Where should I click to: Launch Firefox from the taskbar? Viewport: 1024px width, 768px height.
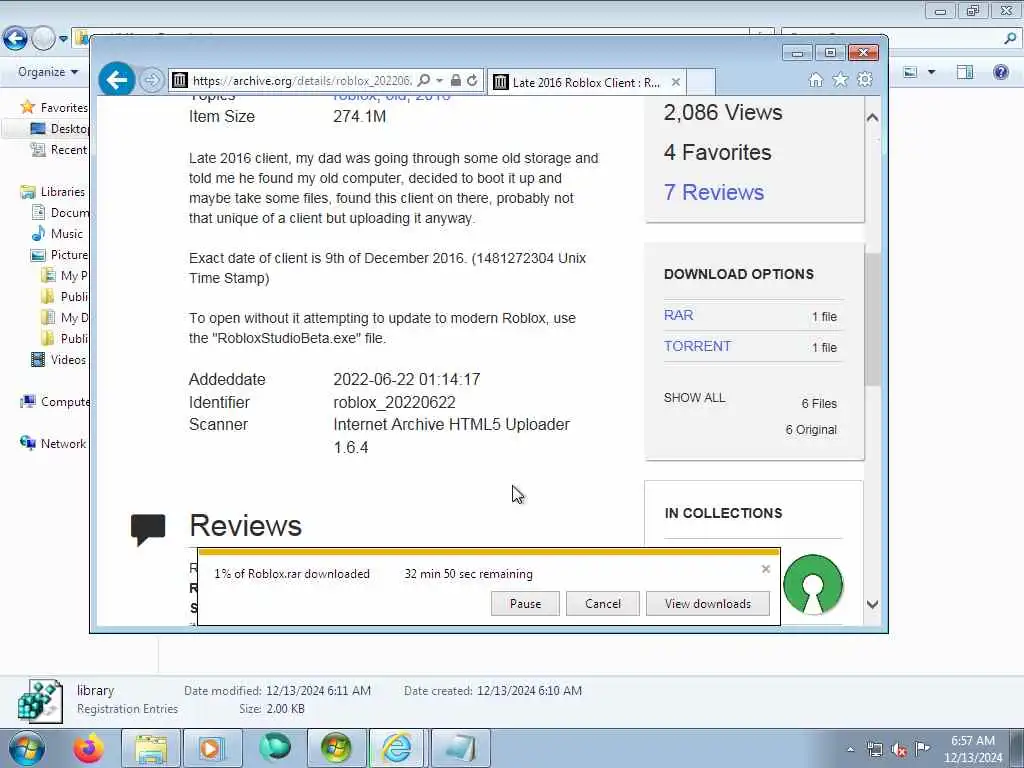coord(88,748)
